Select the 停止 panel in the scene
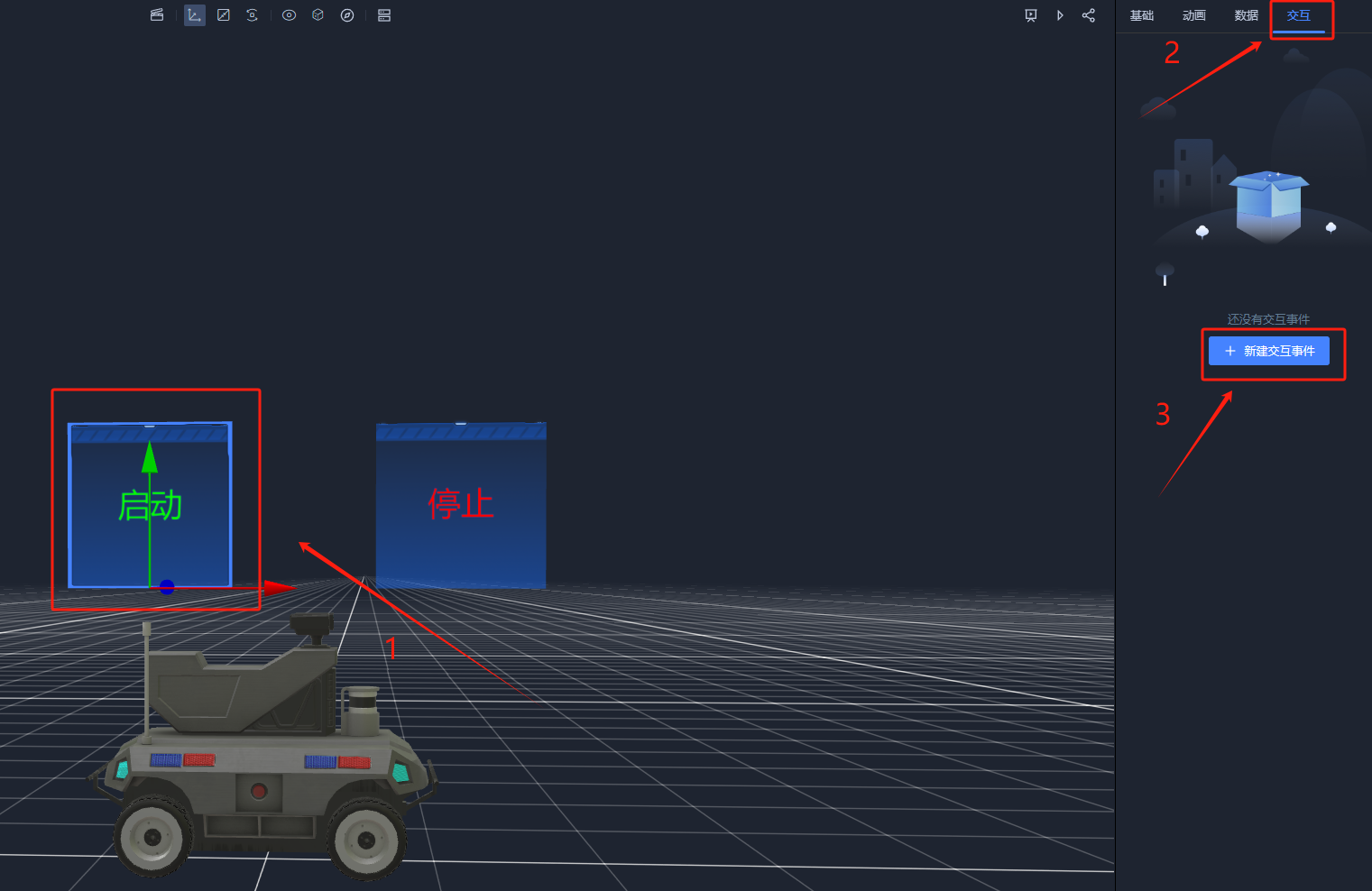 coord(461,505)
